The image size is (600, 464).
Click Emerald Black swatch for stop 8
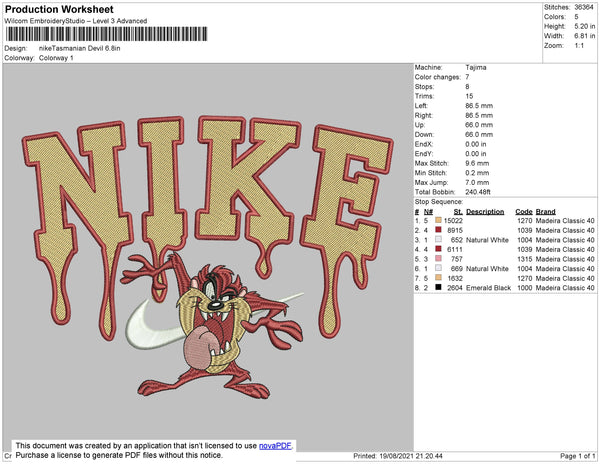tap(438, 287)
